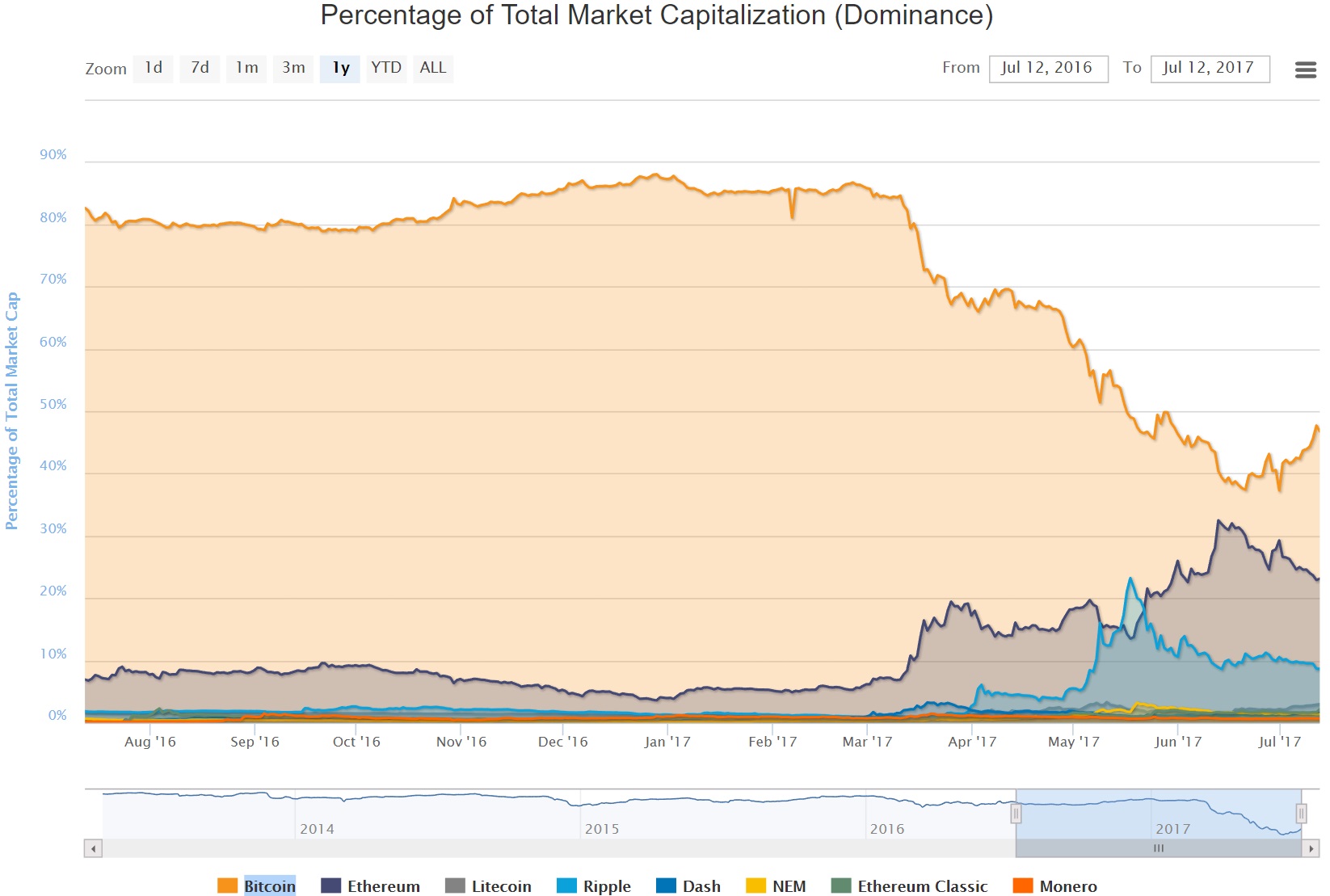
Task: Click the navigator right scroll arrow
Action: (1311, 848)
